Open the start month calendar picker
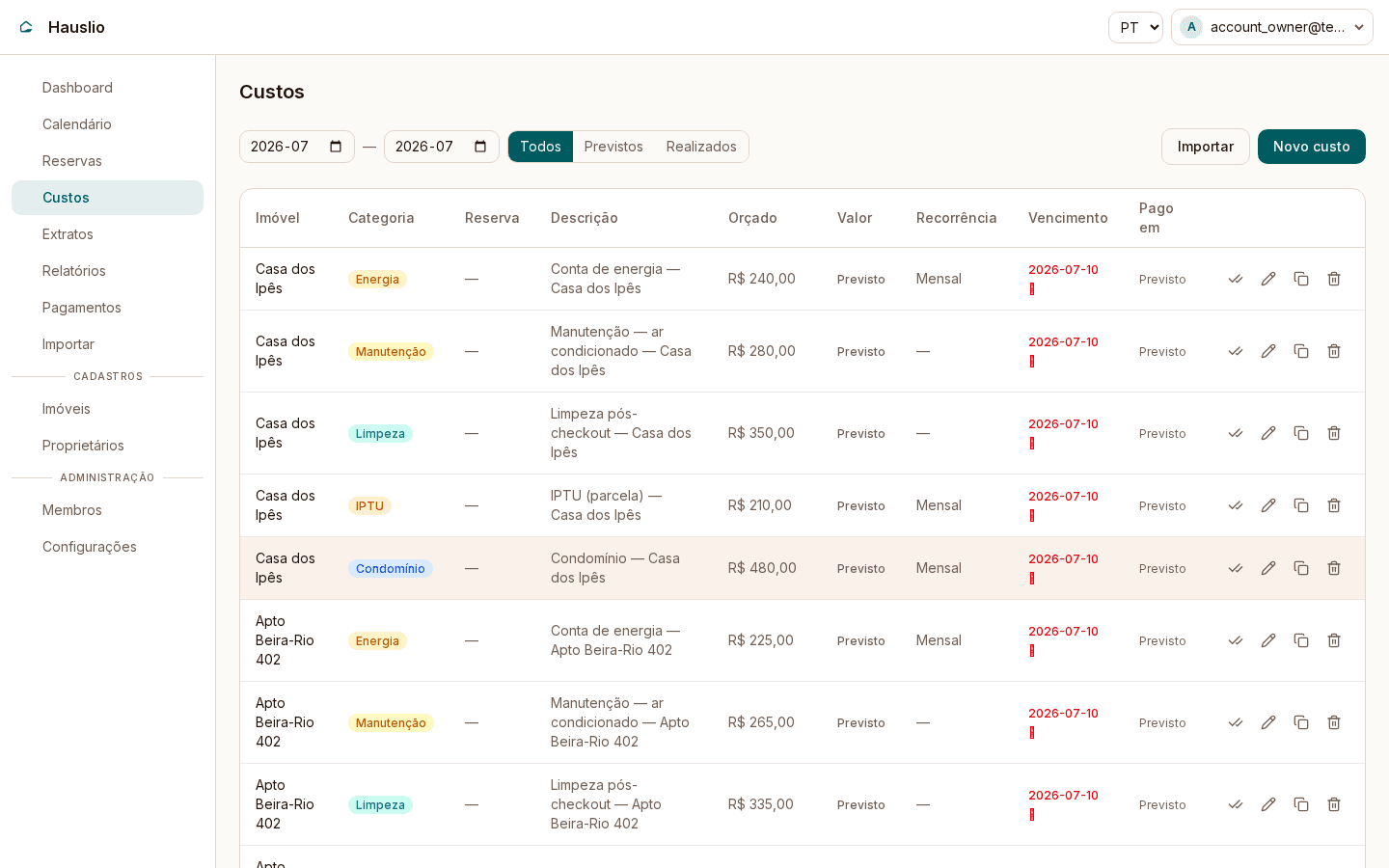Viewport: 1389px width, 868px height. click(x=336, y=147)
